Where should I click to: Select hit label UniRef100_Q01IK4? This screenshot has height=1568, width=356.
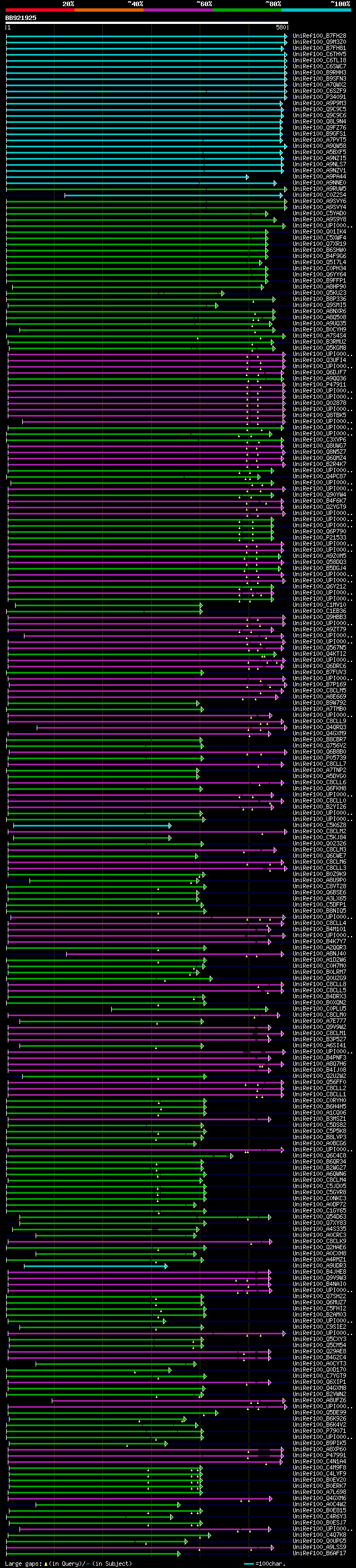pos(319,231)
